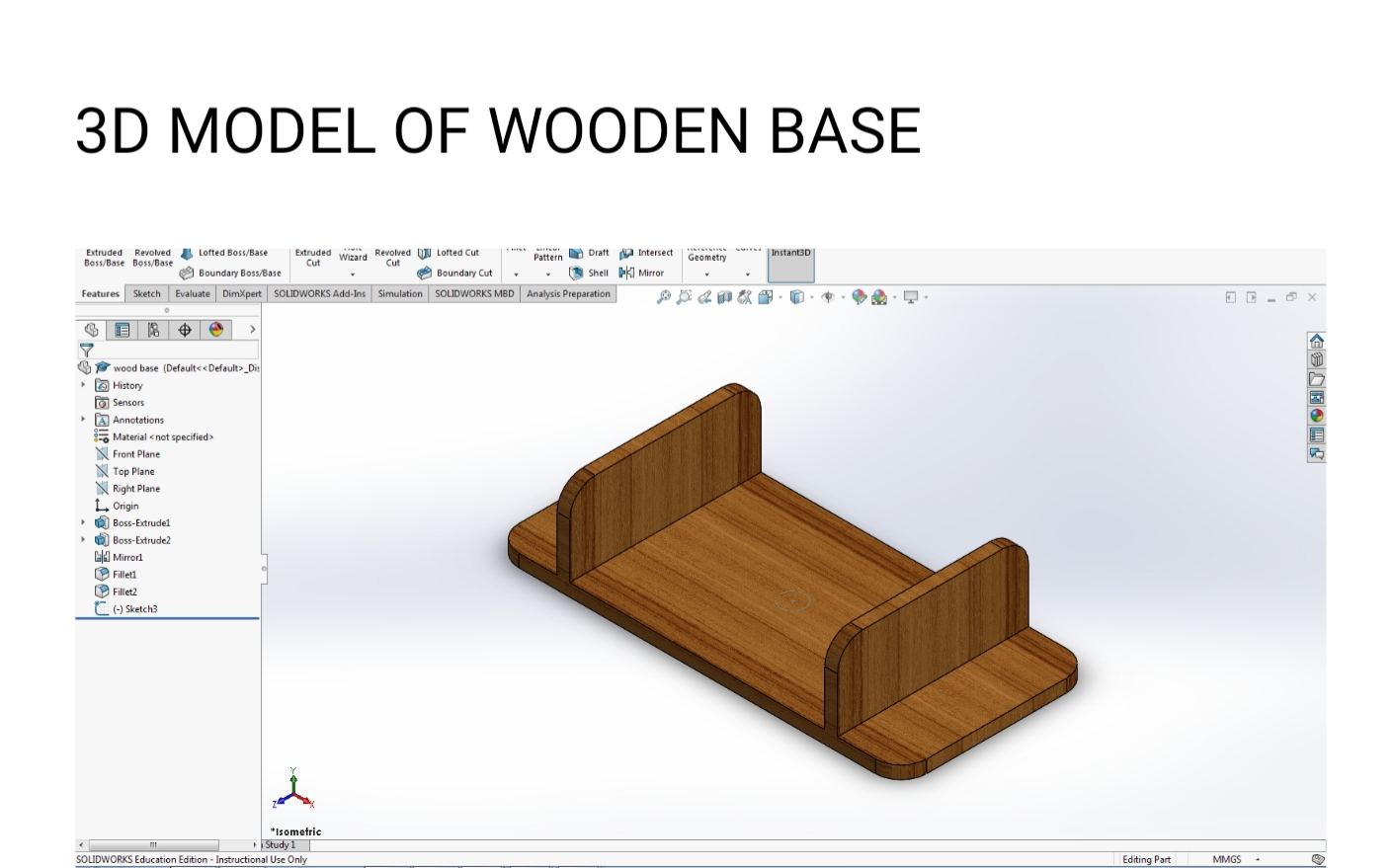The height and width of the screenshot is (868, 1395).
Task: Click the Extruded Cut button
Action: click(x=313, y=258)
